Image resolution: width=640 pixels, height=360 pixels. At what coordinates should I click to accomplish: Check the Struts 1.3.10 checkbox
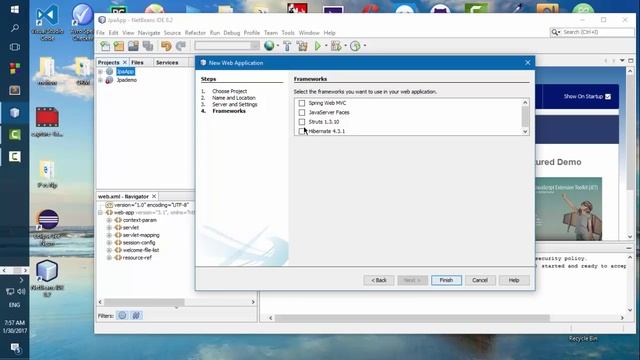click(x=302, y=122)
